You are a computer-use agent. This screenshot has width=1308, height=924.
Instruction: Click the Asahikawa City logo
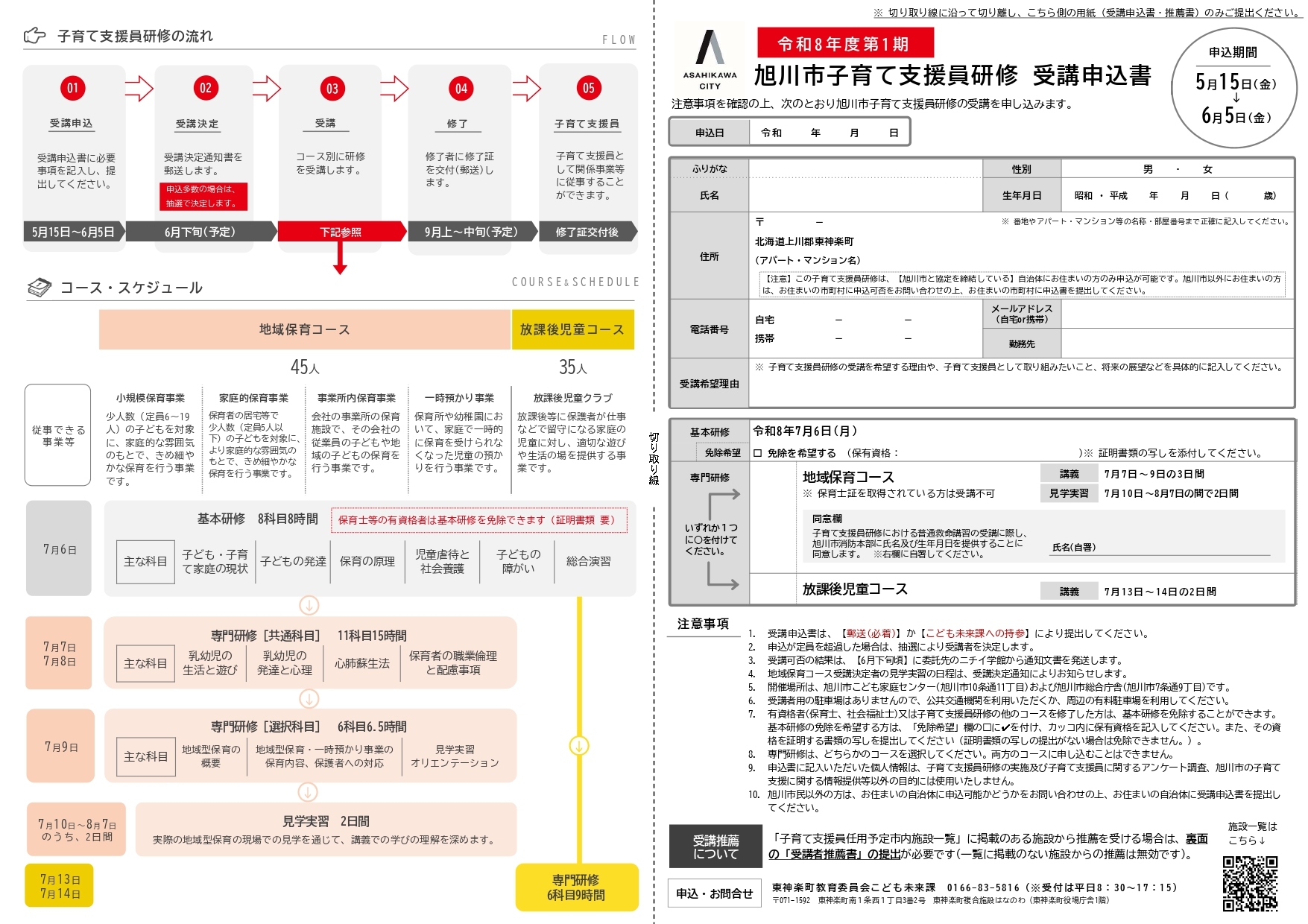click(x=710, y=60)
